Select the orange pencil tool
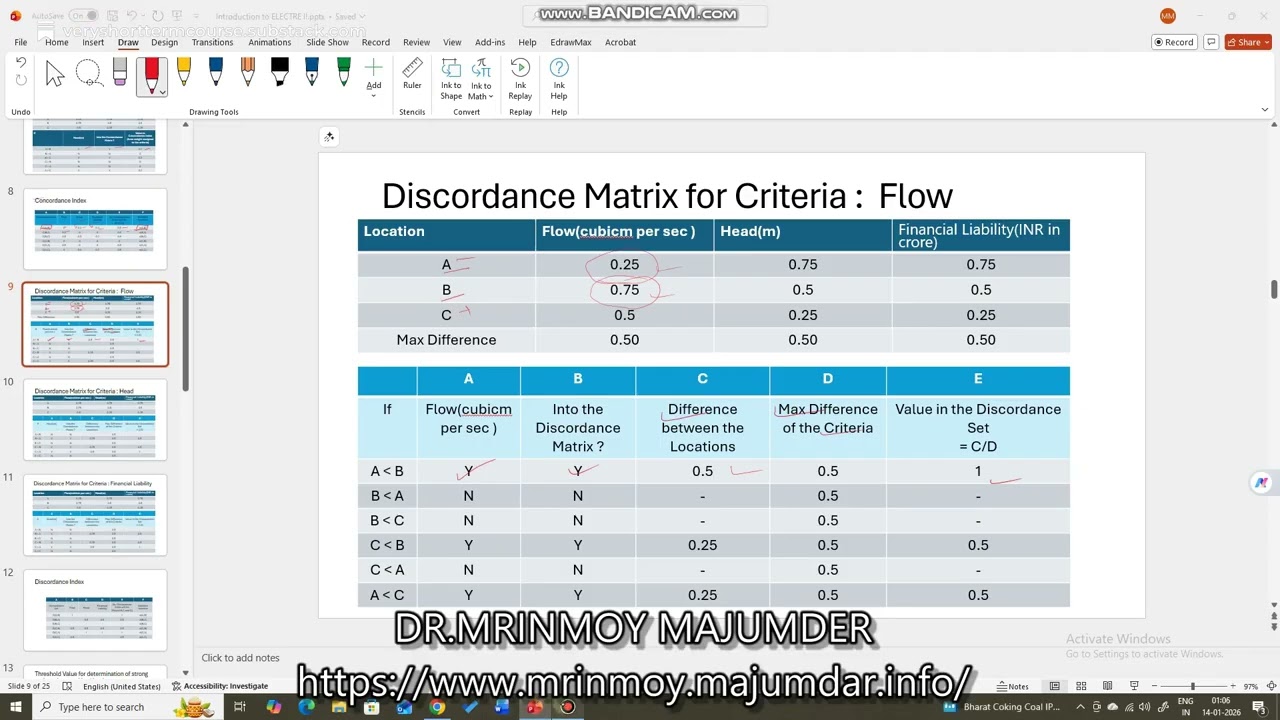1280x720 pixels. click(248, 73)
